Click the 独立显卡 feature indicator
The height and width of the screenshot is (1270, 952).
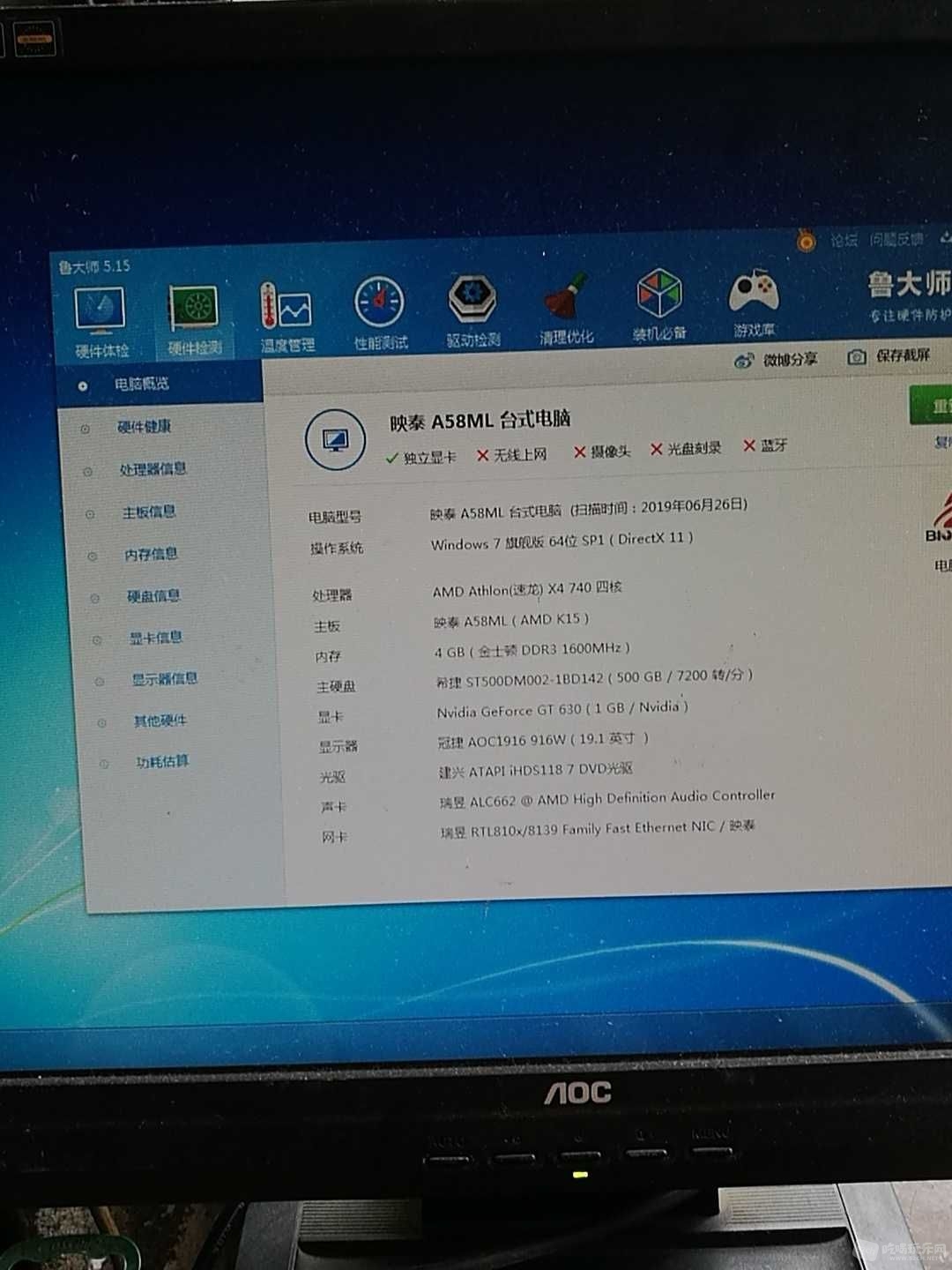click(421, 457)
